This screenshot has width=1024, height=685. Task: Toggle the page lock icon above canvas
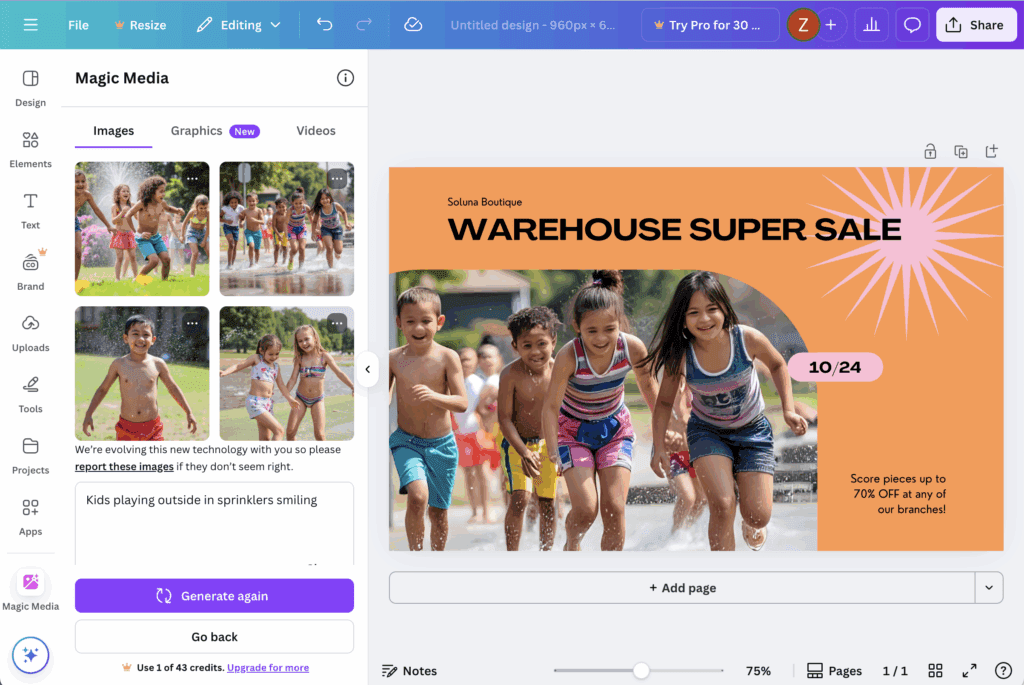930,152
